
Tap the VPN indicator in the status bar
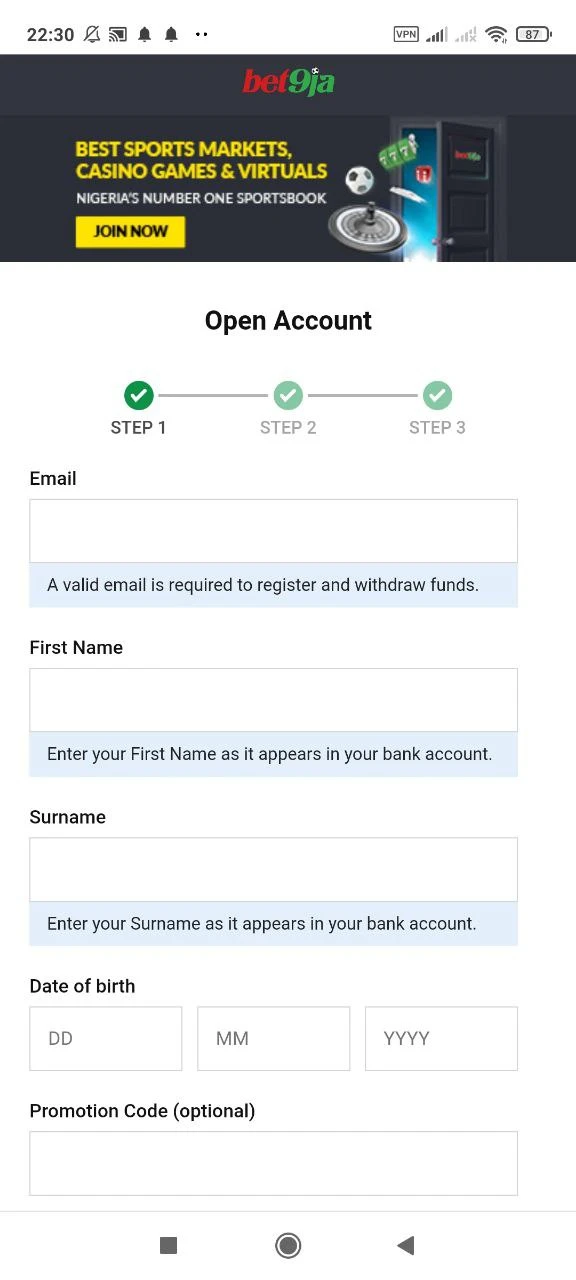pyautogui.click(x=406, y=33)
